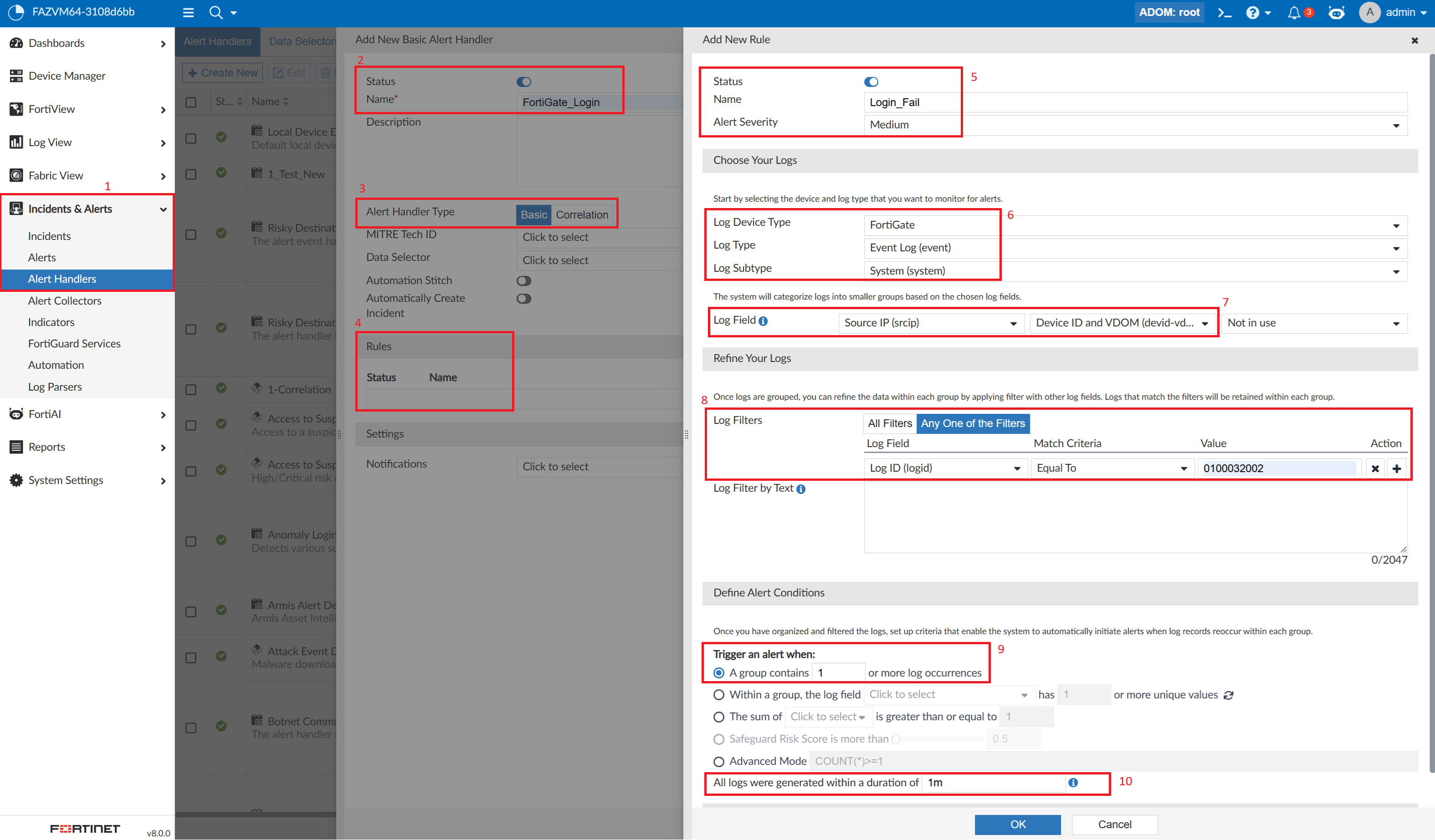
Task: Open Alert Collectors in sidebar
Action: (x=65, y=300)
